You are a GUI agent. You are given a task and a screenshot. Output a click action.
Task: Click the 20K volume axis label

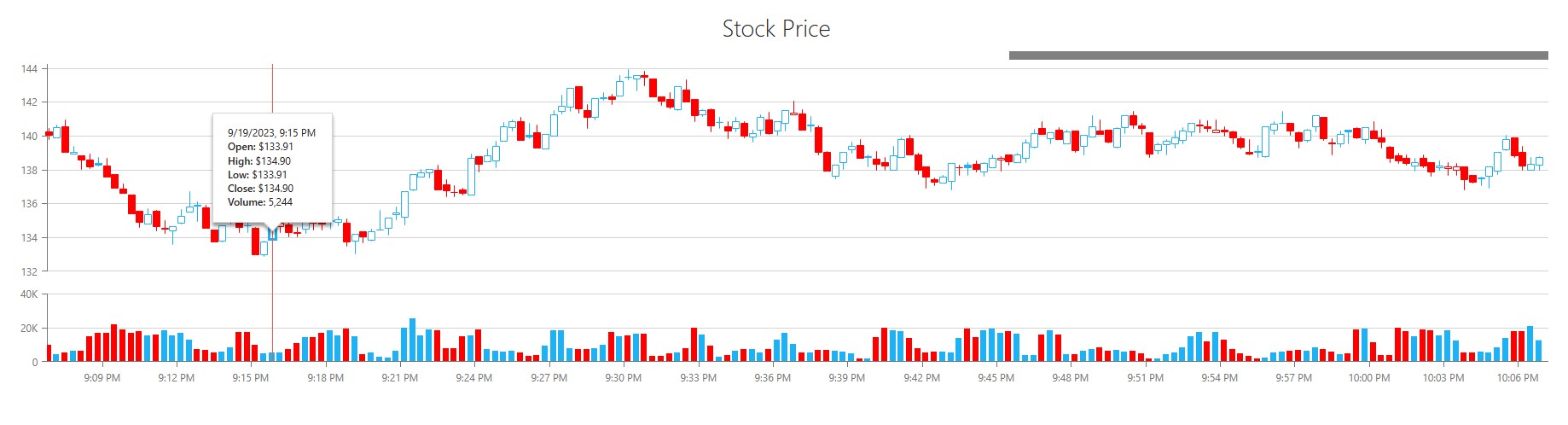pos(28,329)
